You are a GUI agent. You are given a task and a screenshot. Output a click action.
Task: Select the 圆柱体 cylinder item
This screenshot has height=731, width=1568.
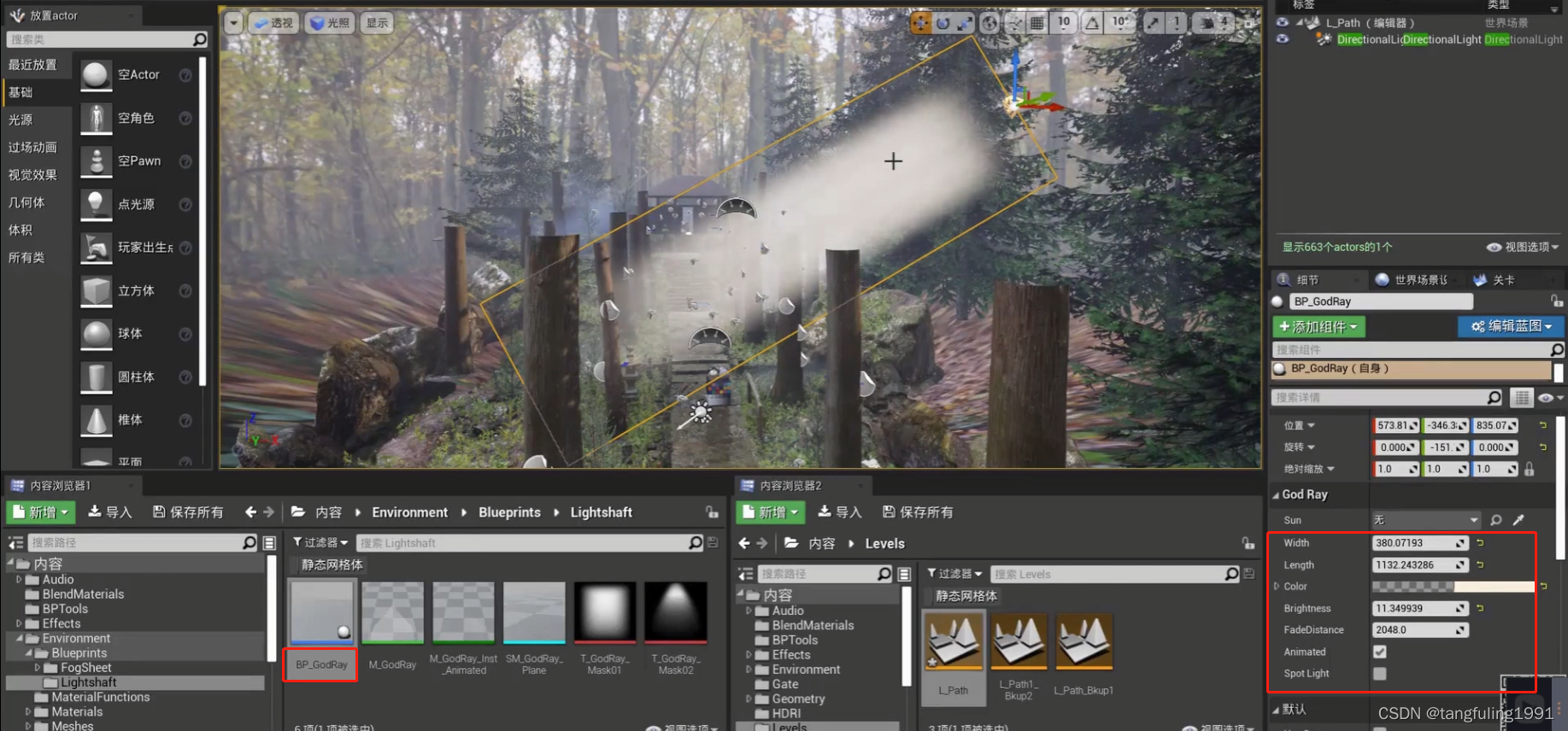tap(137, 377)
